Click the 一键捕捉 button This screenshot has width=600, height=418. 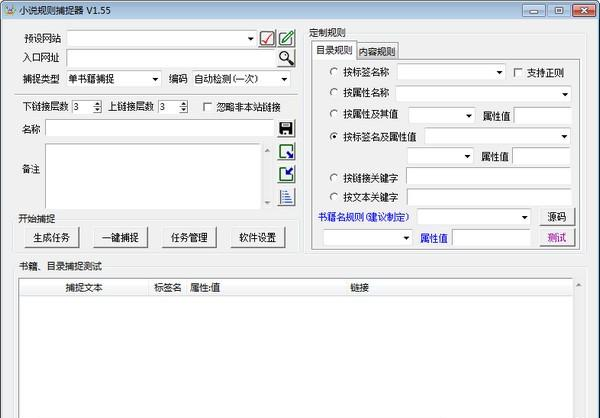121,238
